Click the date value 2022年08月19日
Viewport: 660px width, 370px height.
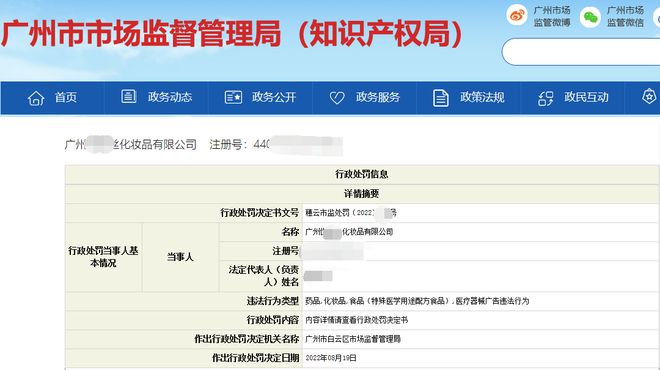tap(331, 358)
